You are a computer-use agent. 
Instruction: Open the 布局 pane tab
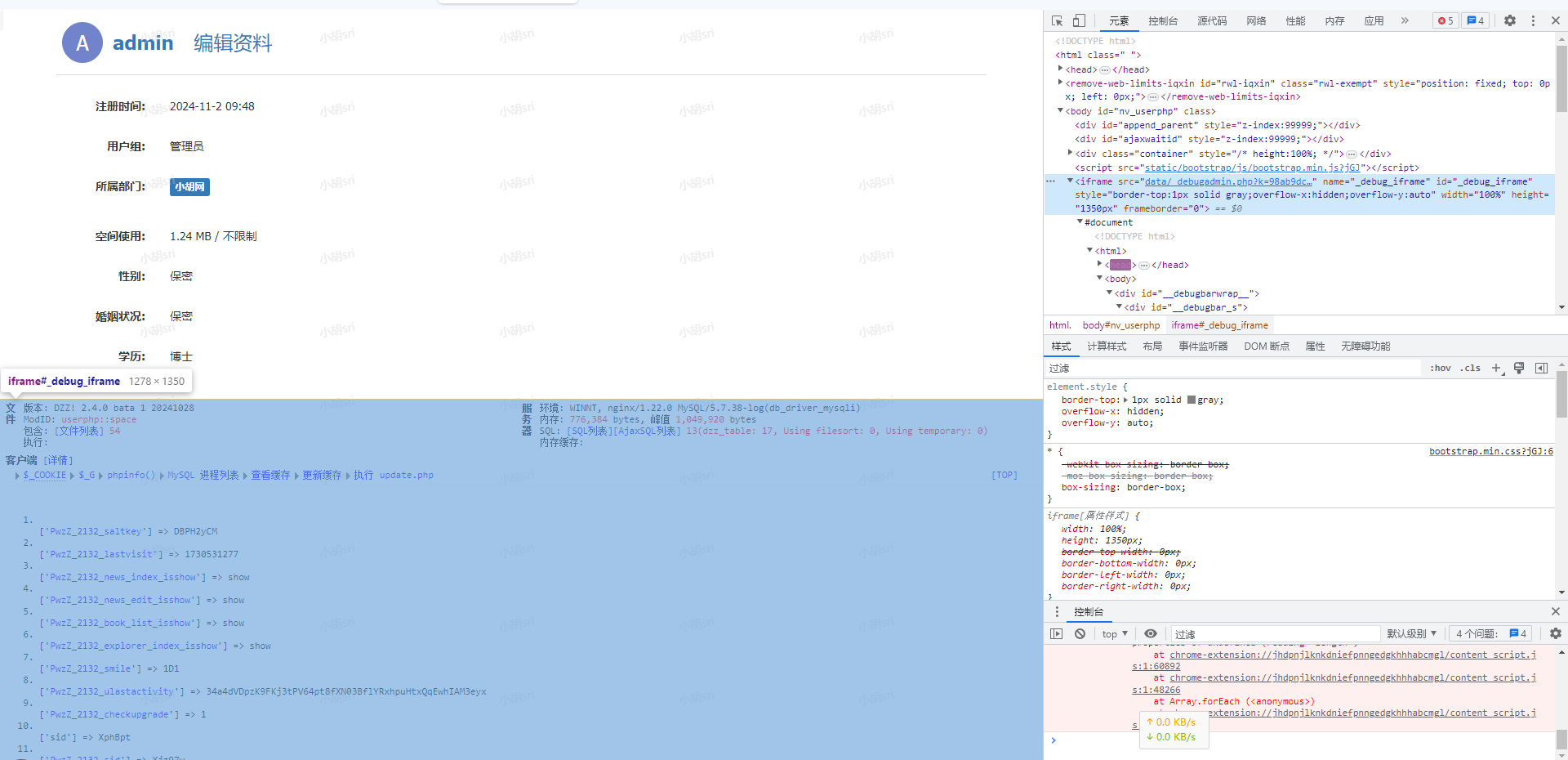tap(1152, 346)
